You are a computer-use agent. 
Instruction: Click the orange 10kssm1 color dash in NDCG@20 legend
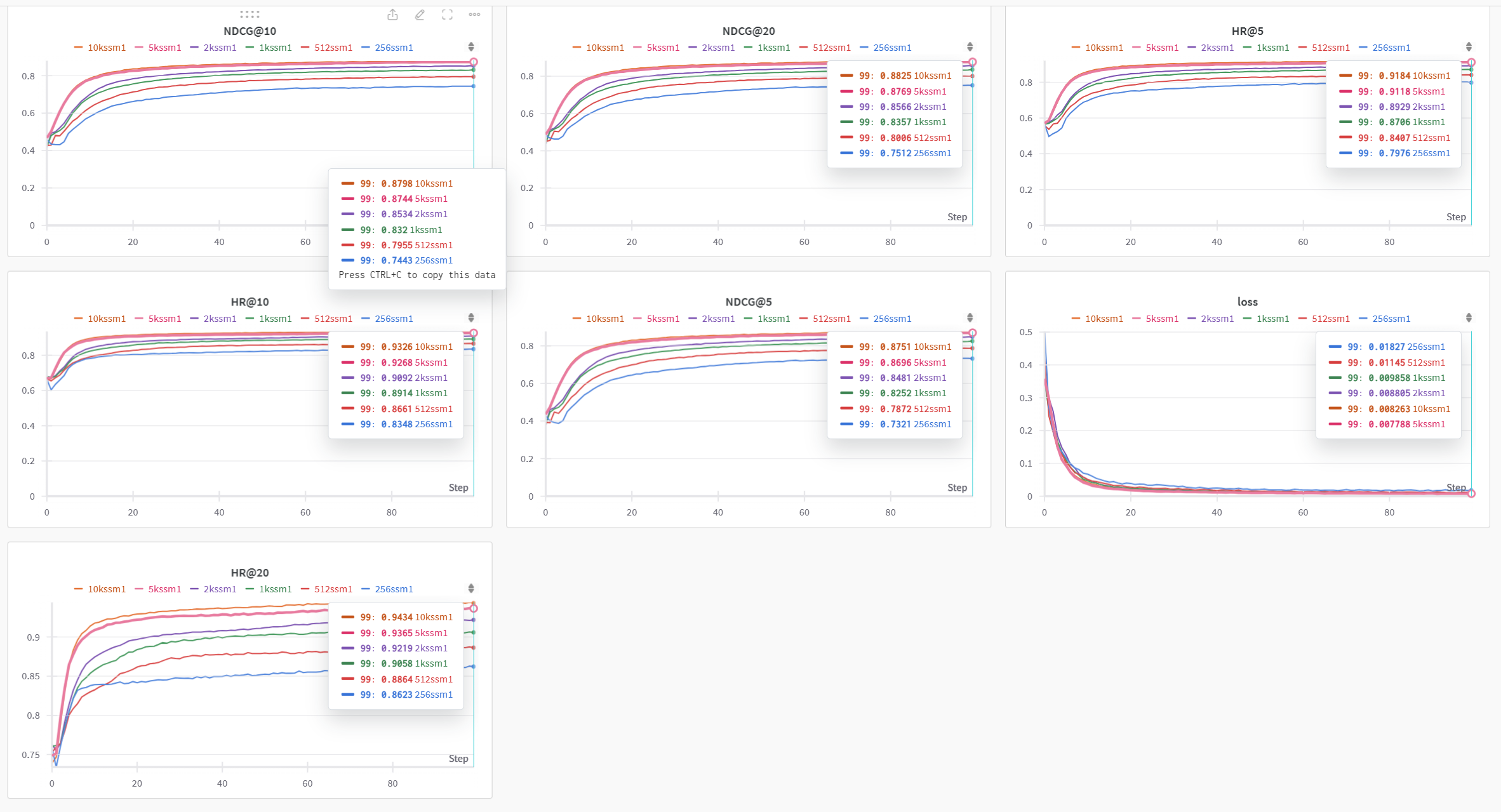[577, 48]
